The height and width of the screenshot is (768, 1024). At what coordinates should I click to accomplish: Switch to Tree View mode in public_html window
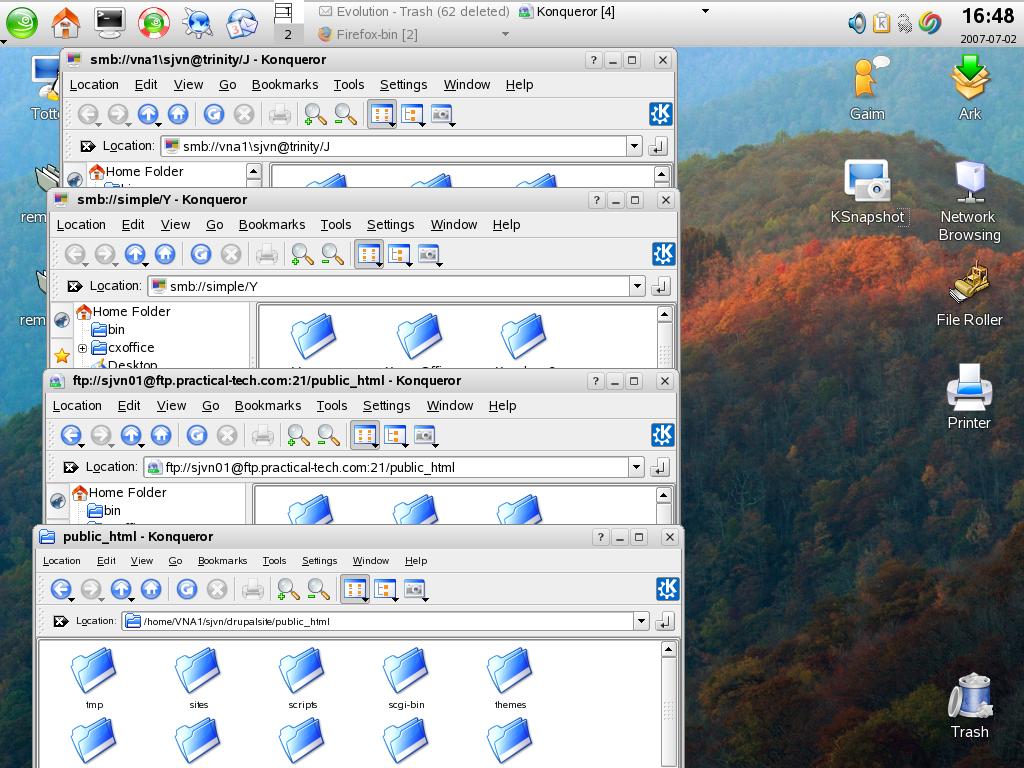[x=385, y=590]
